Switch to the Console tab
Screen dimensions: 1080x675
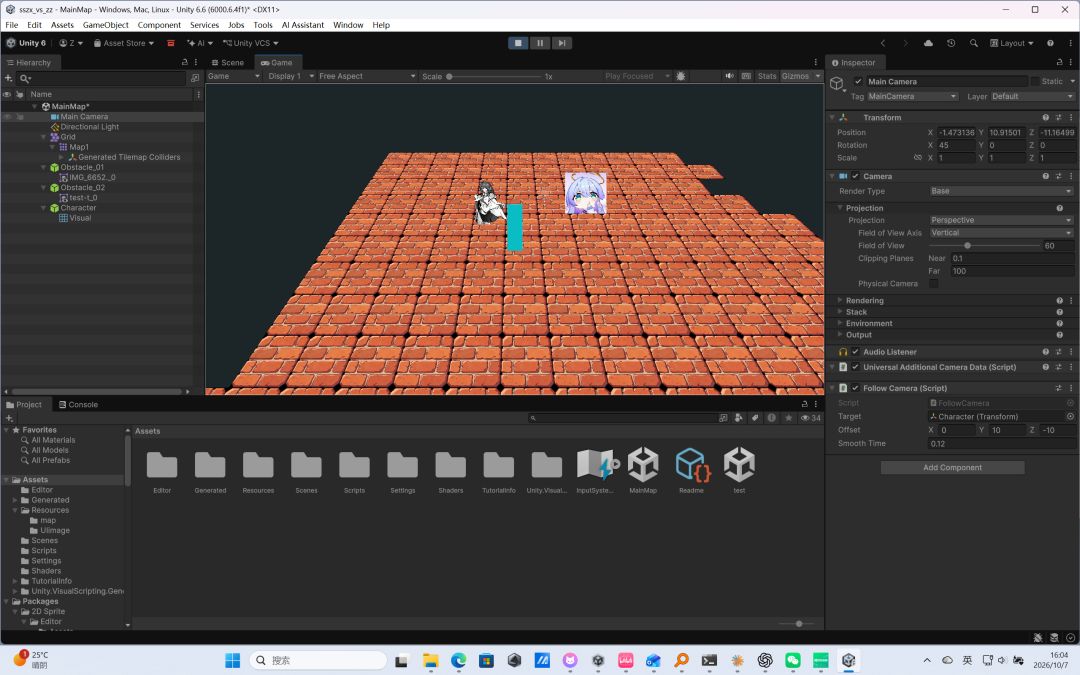tap(78, 405)
